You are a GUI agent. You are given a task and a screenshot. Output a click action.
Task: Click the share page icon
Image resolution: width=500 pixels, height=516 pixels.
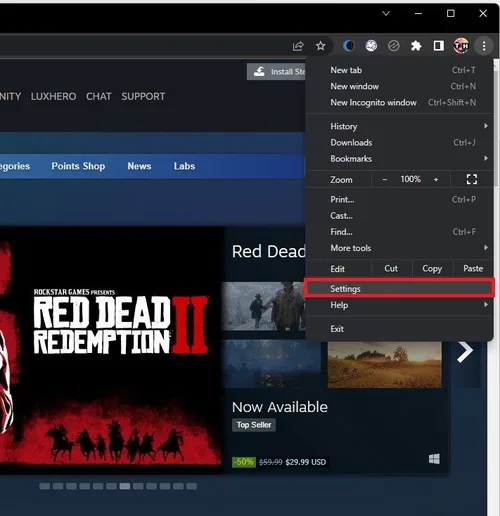pyautogui.click(x=298, y=46)
